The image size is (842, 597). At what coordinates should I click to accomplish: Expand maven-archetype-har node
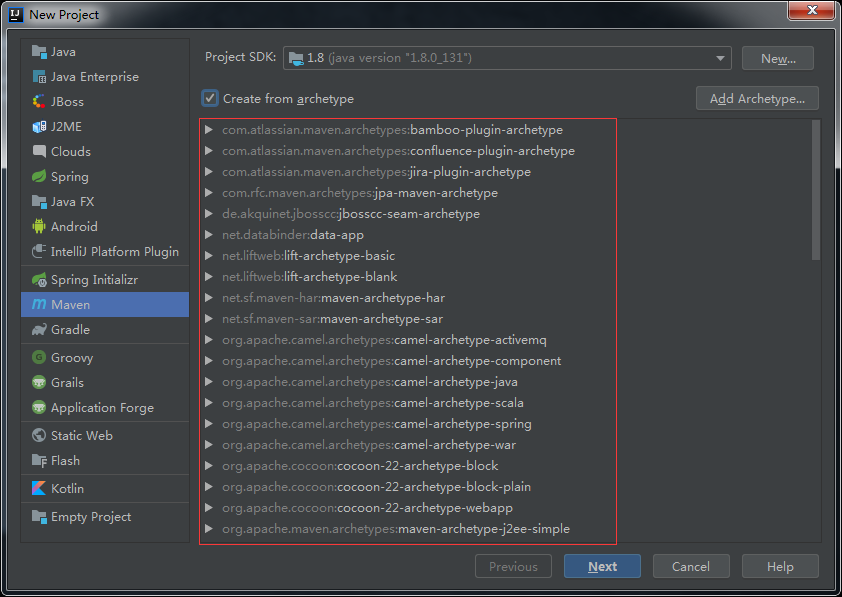click(x=209, y=298)
